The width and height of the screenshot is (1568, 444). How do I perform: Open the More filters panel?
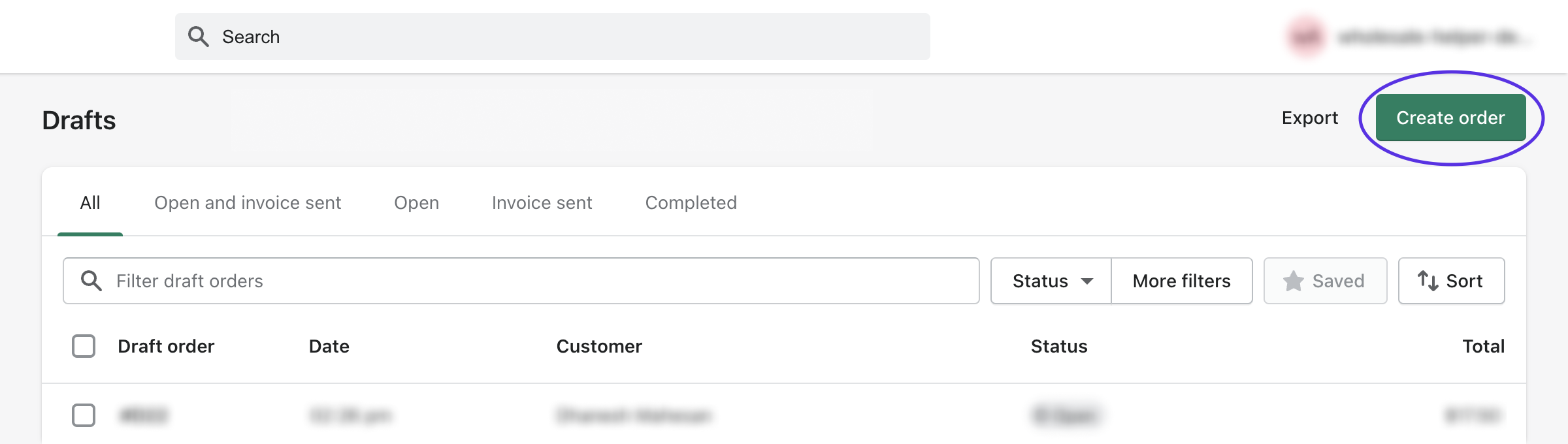1182,281
